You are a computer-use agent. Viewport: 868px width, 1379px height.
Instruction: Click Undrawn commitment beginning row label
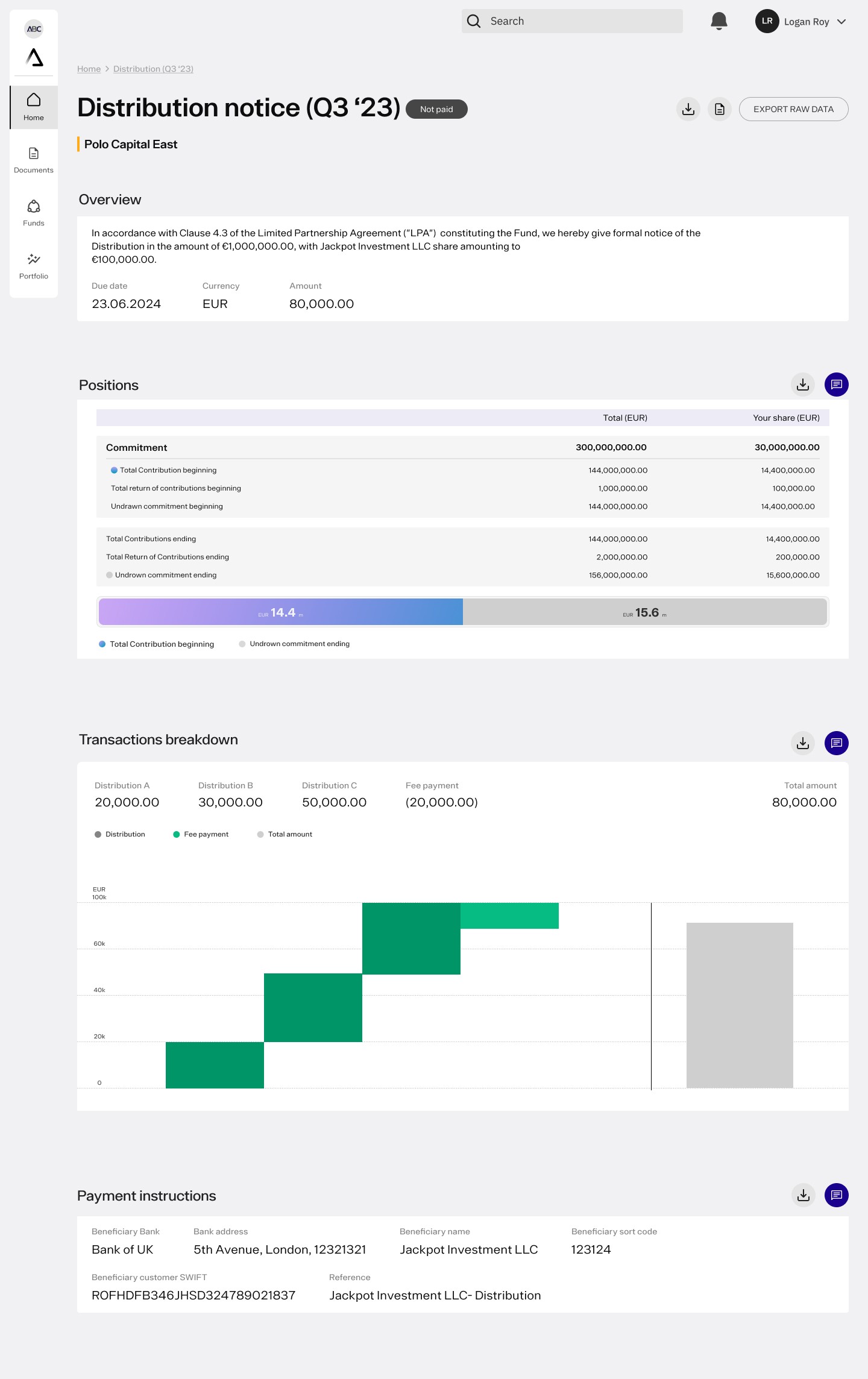coord(167,506)
